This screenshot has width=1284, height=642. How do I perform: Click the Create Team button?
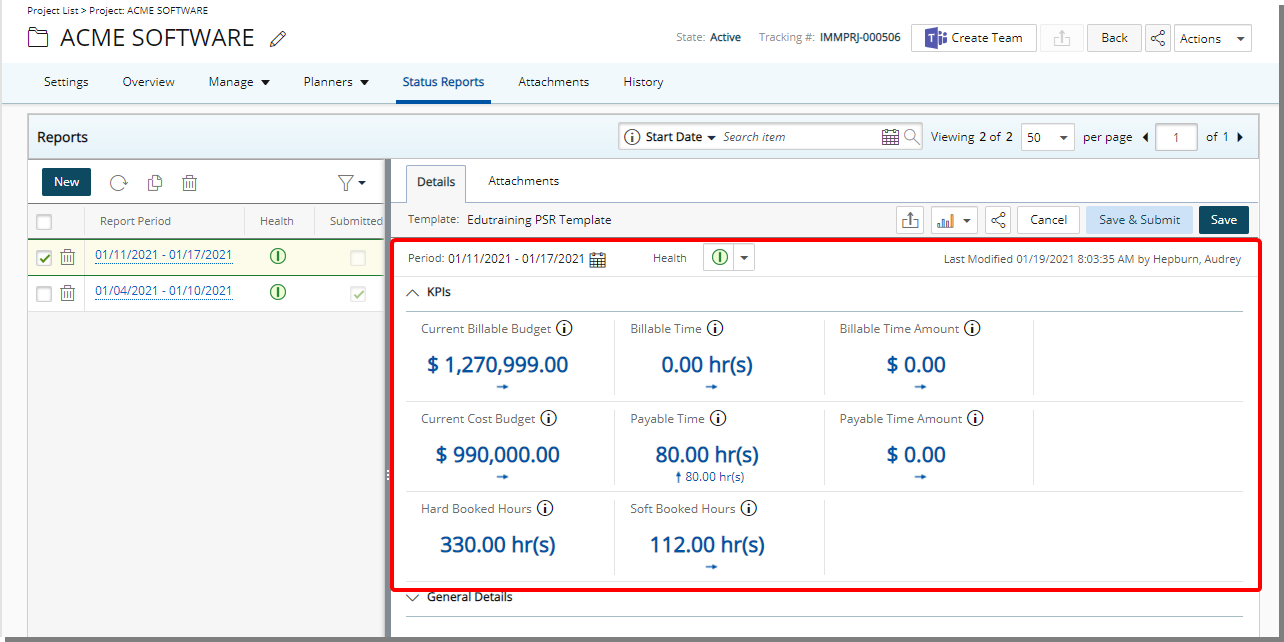973,38
